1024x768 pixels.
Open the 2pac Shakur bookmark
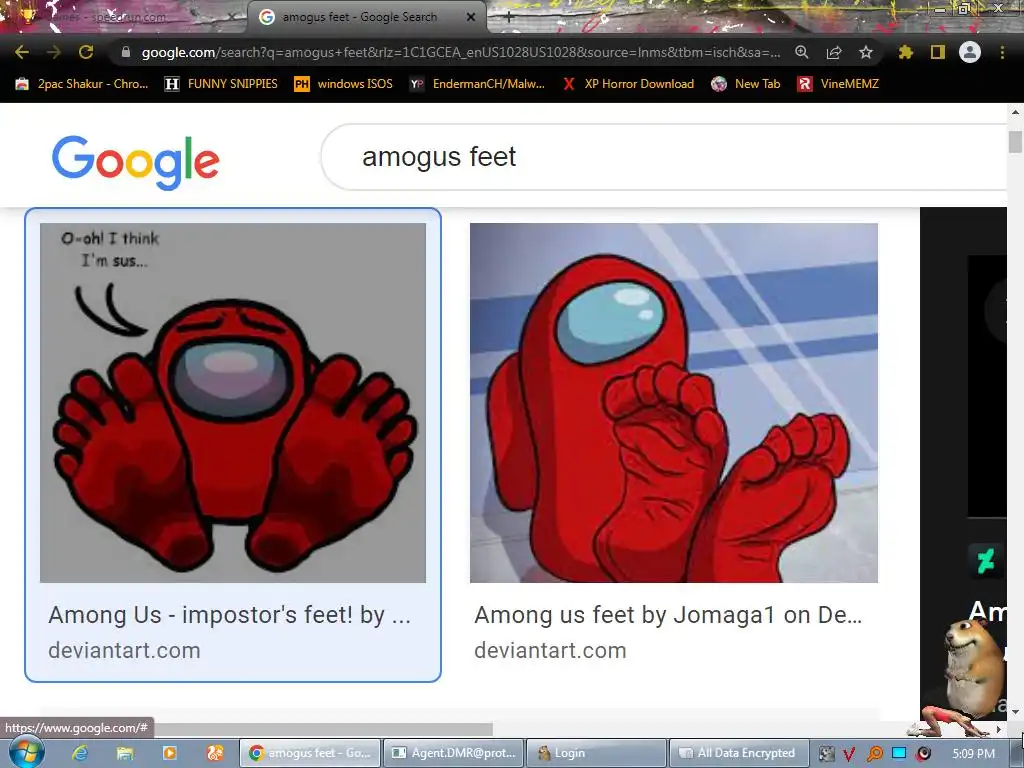coord(83,84)
